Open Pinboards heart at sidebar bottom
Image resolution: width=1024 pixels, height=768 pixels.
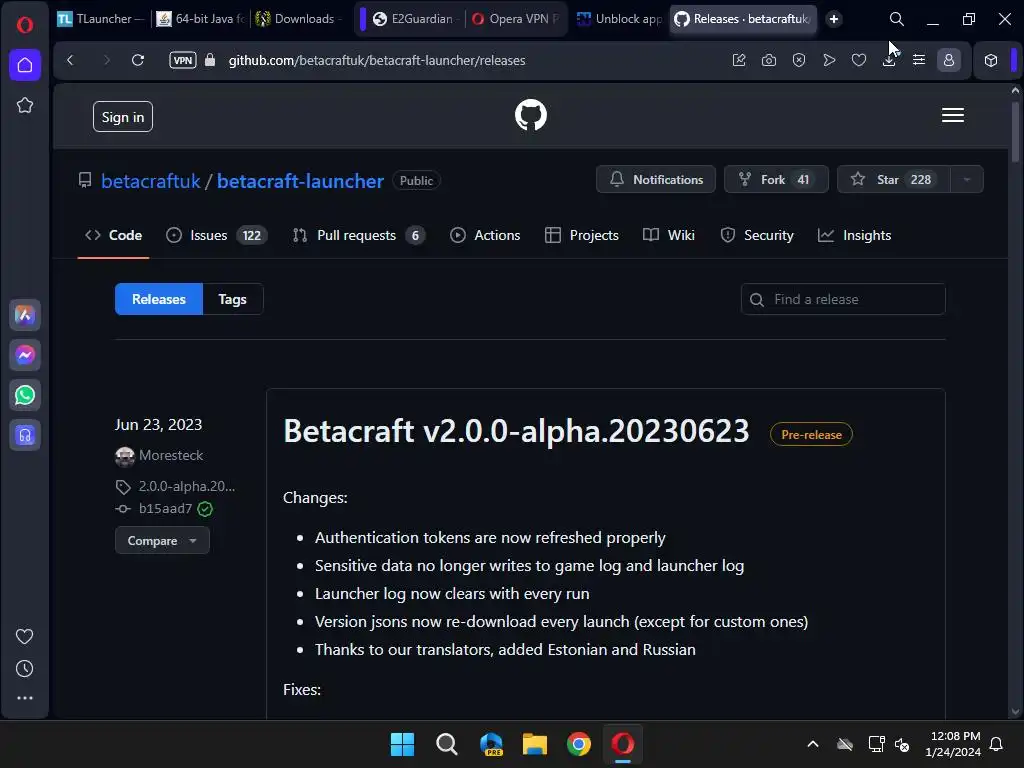click(25, 636)
